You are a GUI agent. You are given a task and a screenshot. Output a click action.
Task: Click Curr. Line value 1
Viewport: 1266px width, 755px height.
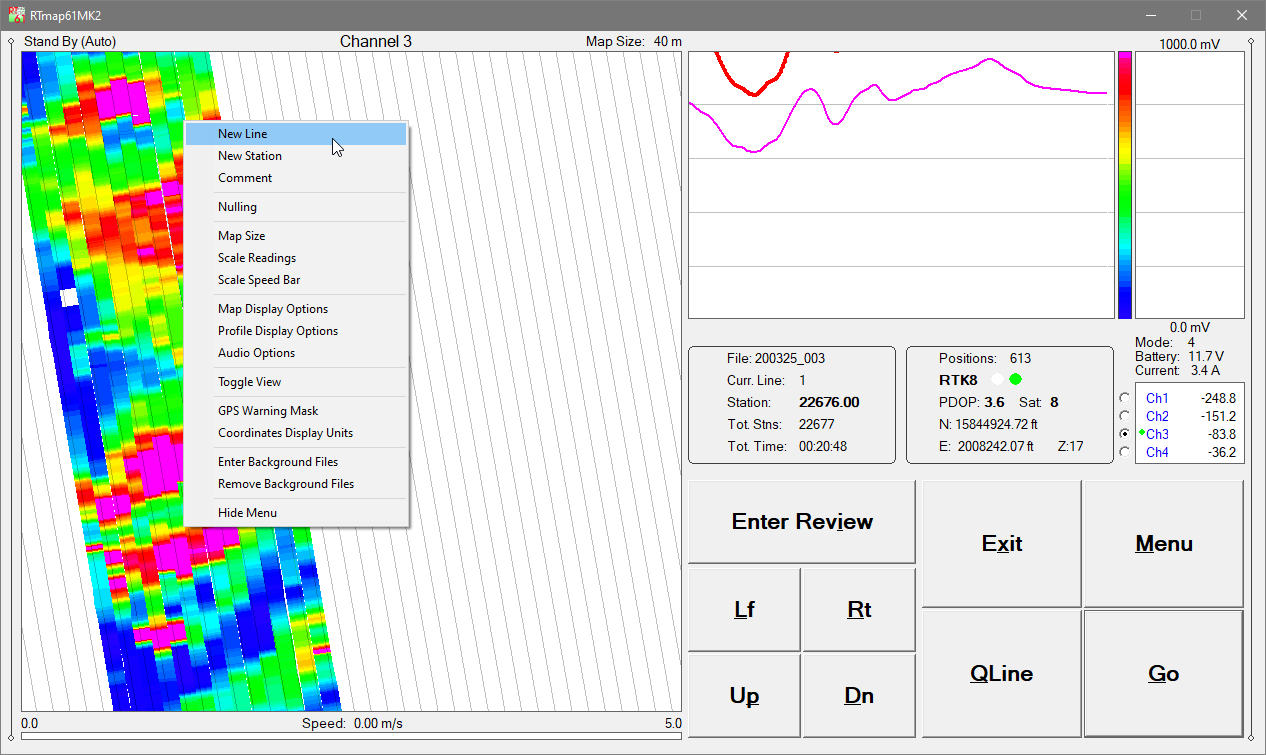click(x=802, y=380)
